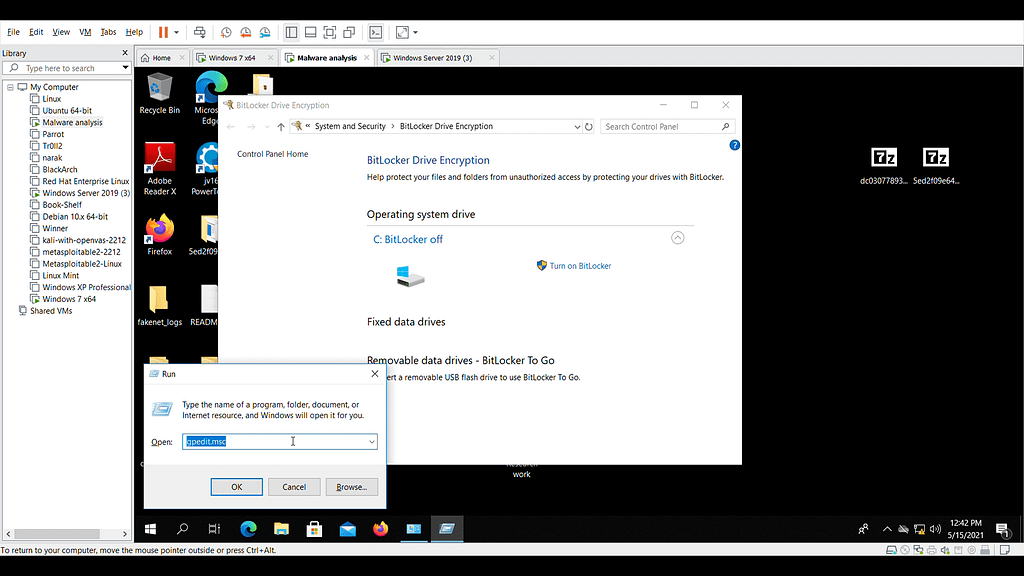Screen dimensions: 1024x576
Task: Show hidden icons in the system tray
Action: tap(887, 529)
